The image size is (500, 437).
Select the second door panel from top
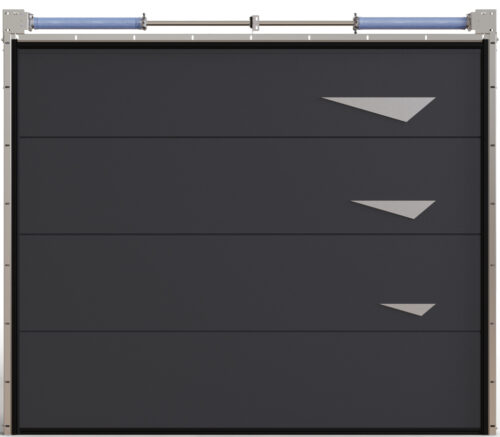point(249,186)
